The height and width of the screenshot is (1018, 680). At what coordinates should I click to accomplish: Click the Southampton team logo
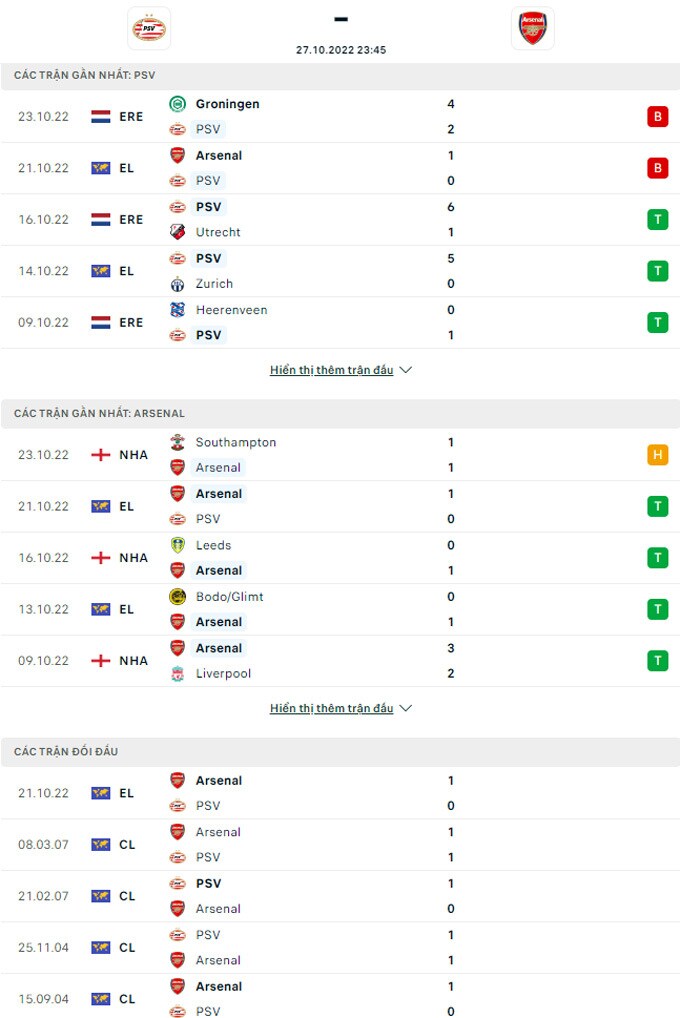click(x=178, y=442)
